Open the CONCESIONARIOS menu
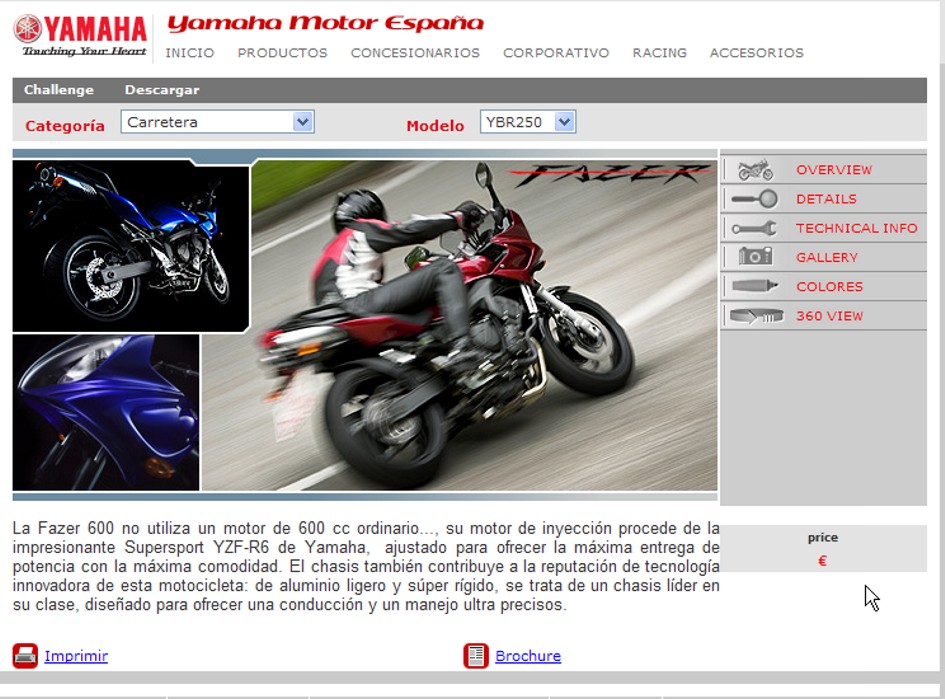This screenshot has width=945, height=699. [x=415, y=53]
